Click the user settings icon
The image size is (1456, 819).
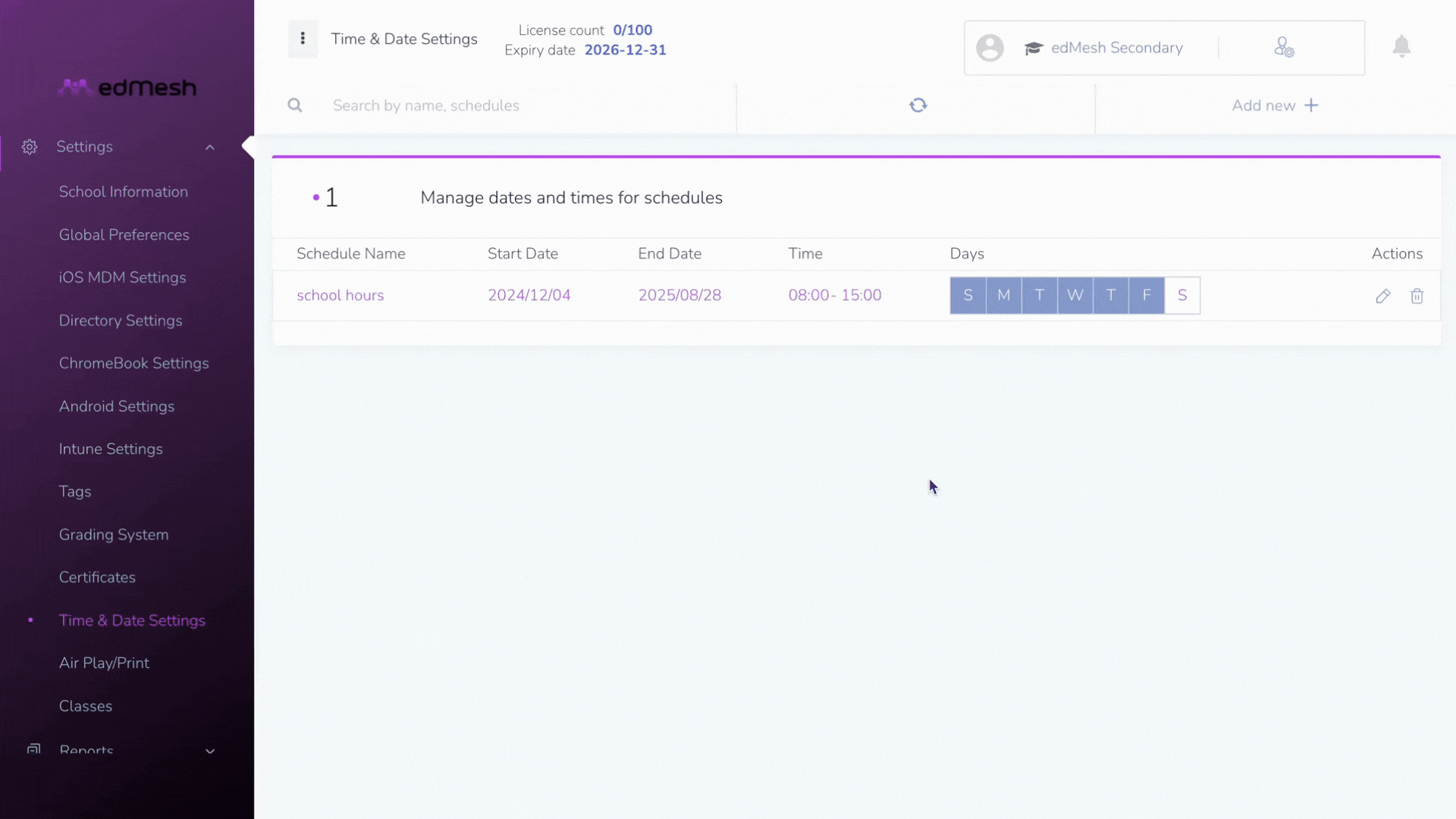[1284, 48]
